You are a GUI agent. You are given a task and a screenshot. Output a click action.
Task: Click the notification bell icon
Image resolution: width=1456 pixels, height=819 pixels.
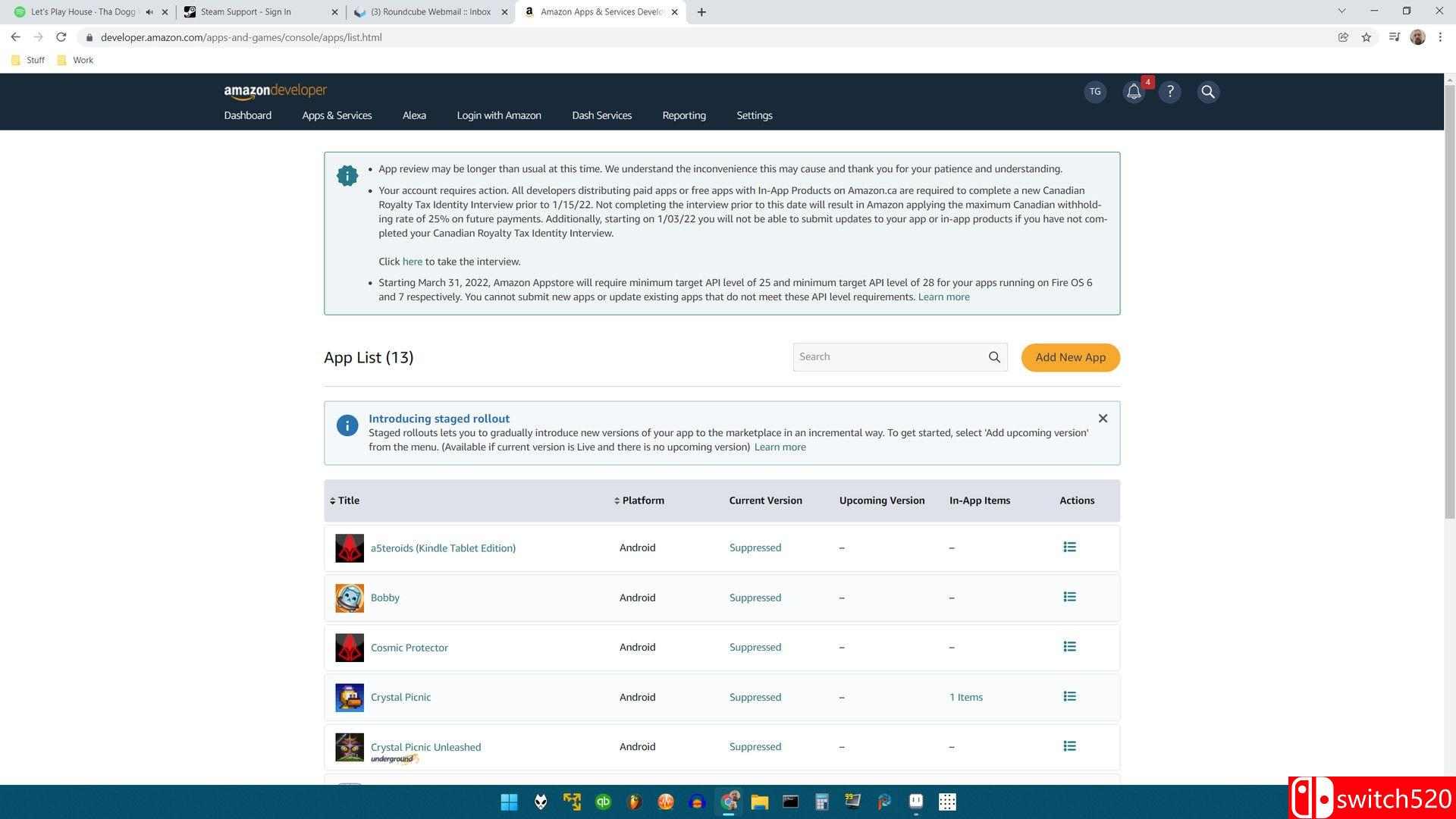[1132, 91]
